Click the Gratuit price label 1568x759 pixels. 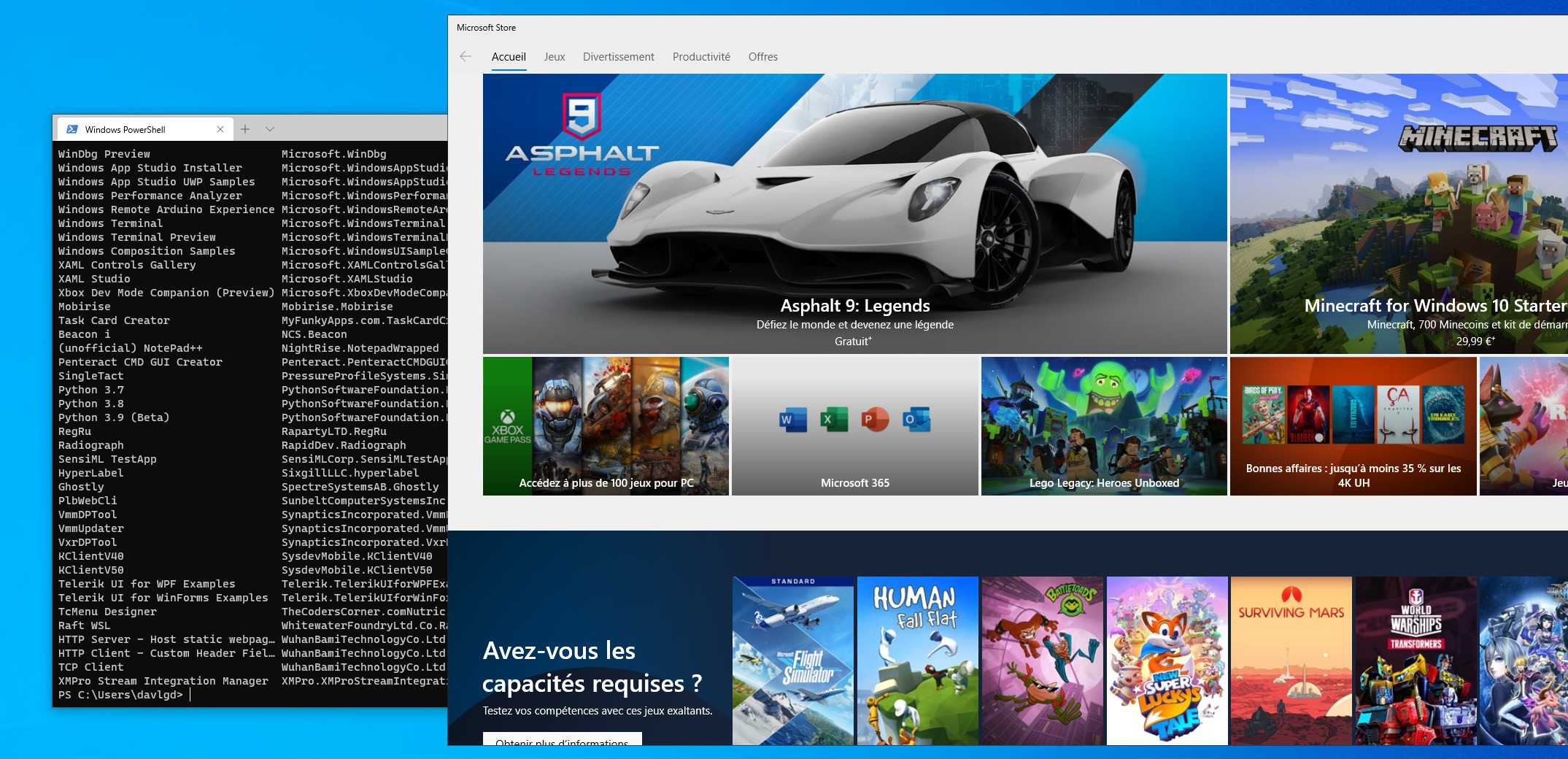[853, 341]
